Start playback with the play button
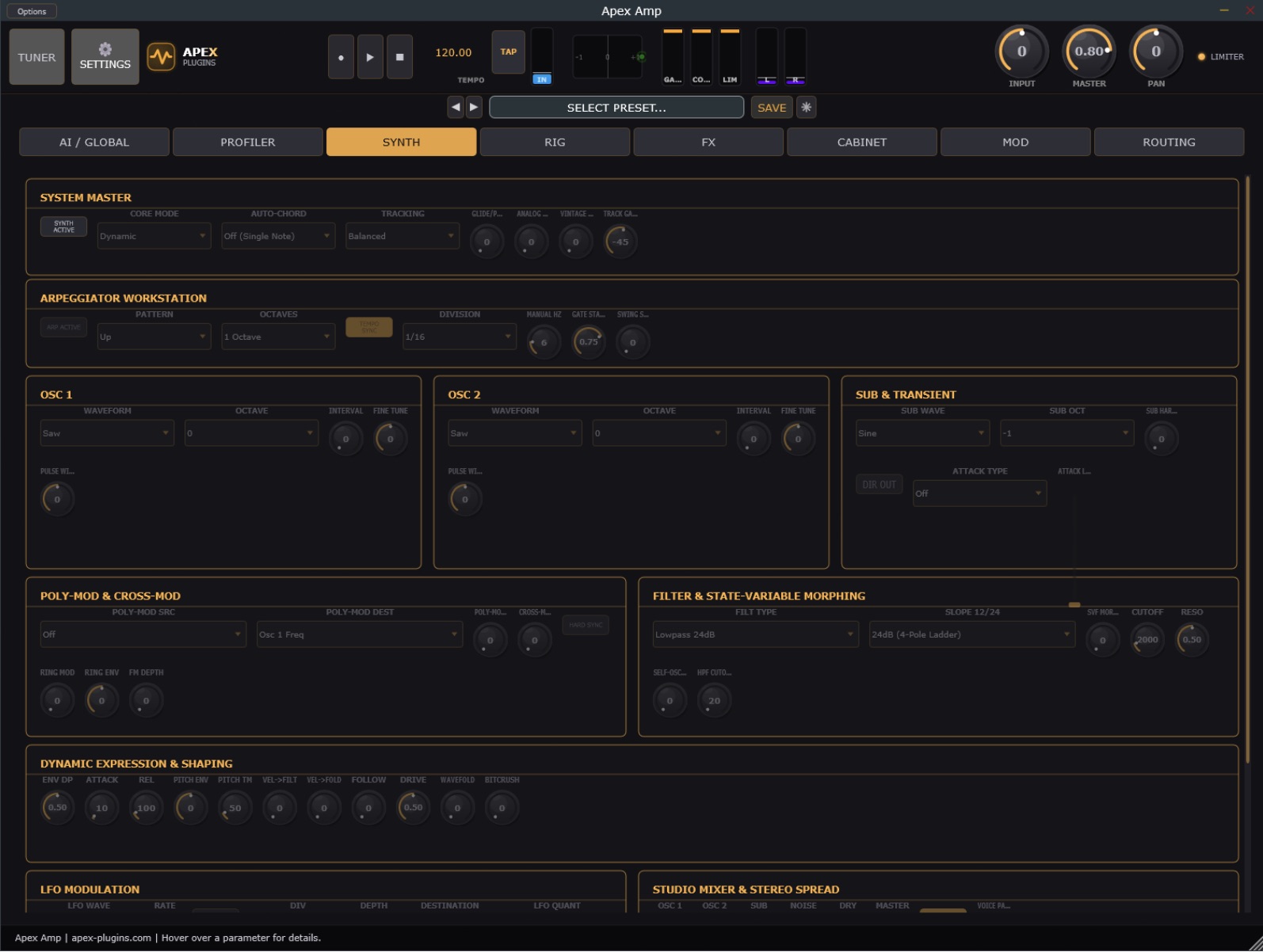 (x=370, y=57)
